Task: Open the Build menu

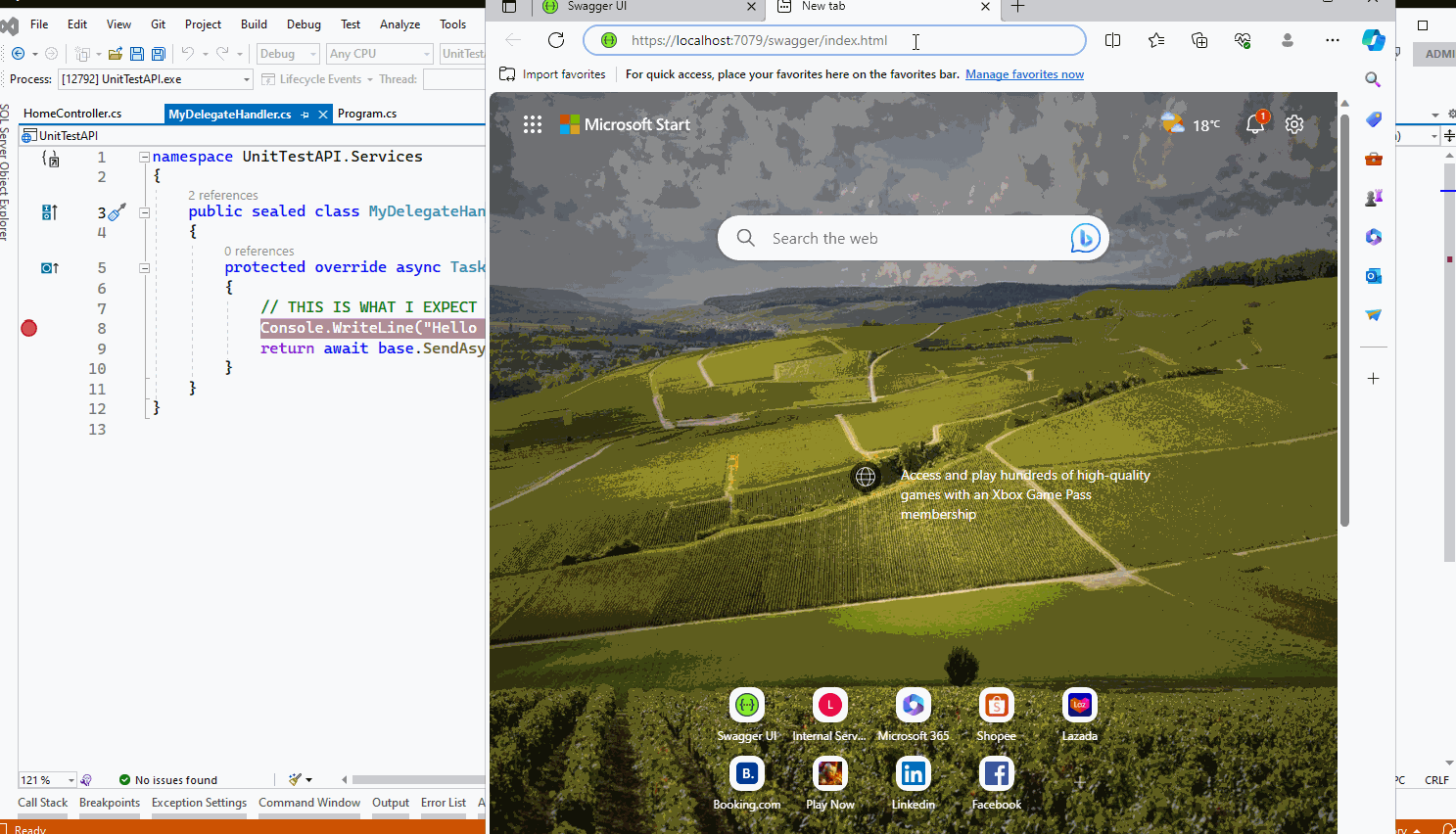Action: (x=254, y=24)
